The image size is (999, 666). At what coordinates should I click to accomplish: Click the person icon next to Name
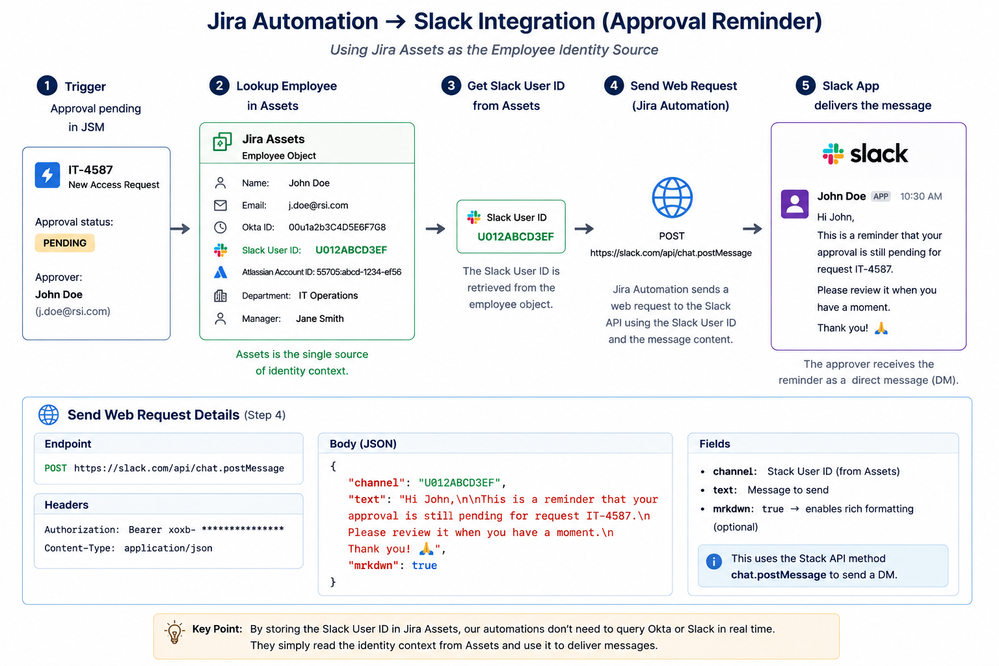tap(220, 183)
